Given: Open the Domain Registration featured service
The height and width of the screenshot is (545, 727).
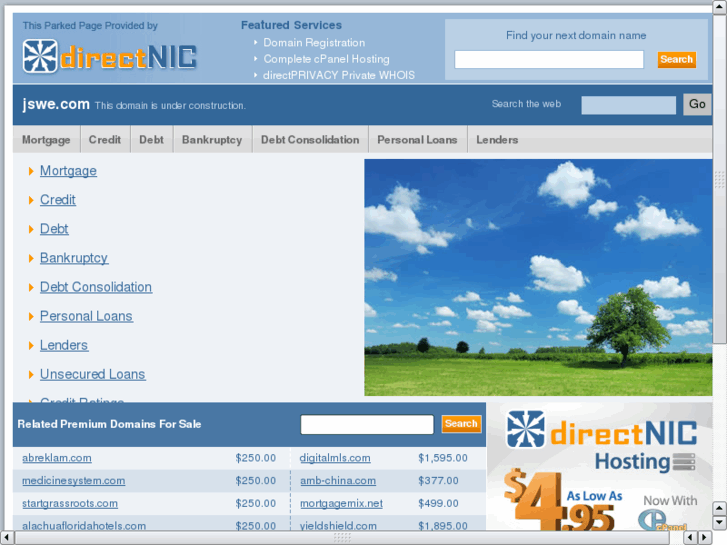Looking at the screenshot, I should (x=314, y=43).
